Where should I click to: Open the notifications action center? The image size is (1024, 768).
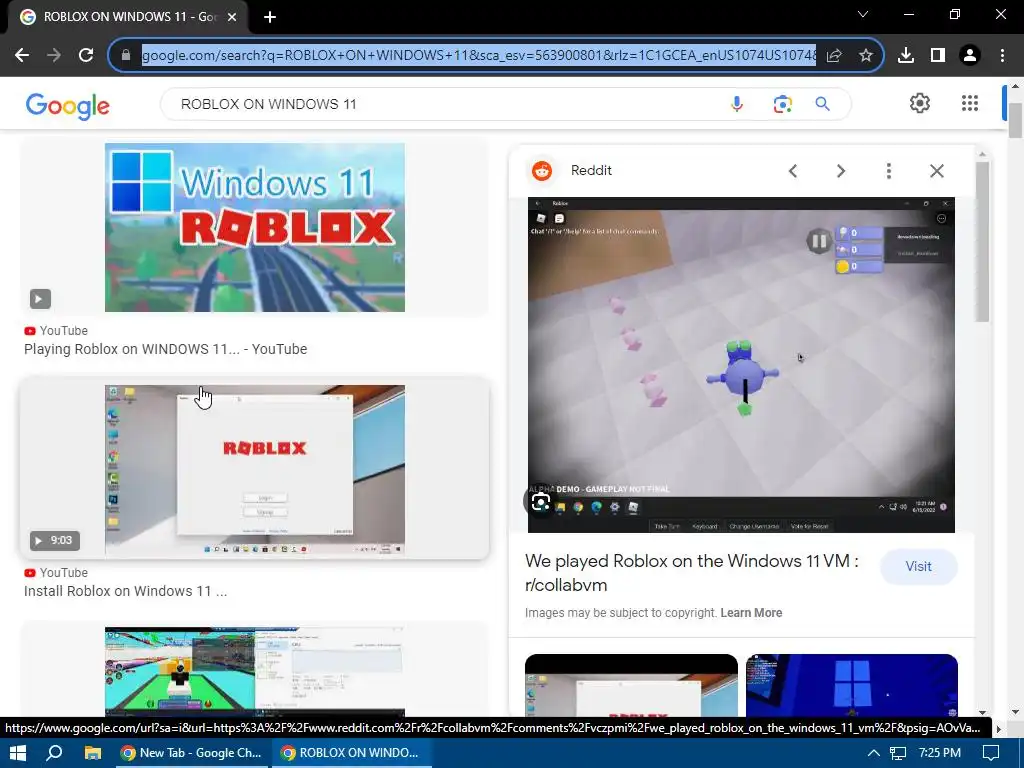(x=991, y=753)
